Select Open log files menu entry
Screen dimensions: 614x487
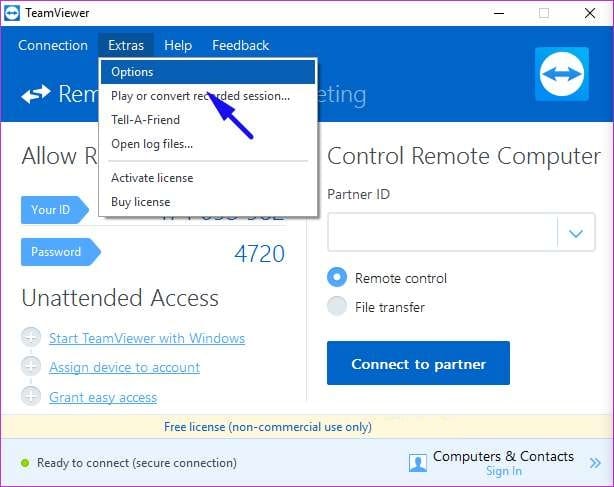click(208, 144)
